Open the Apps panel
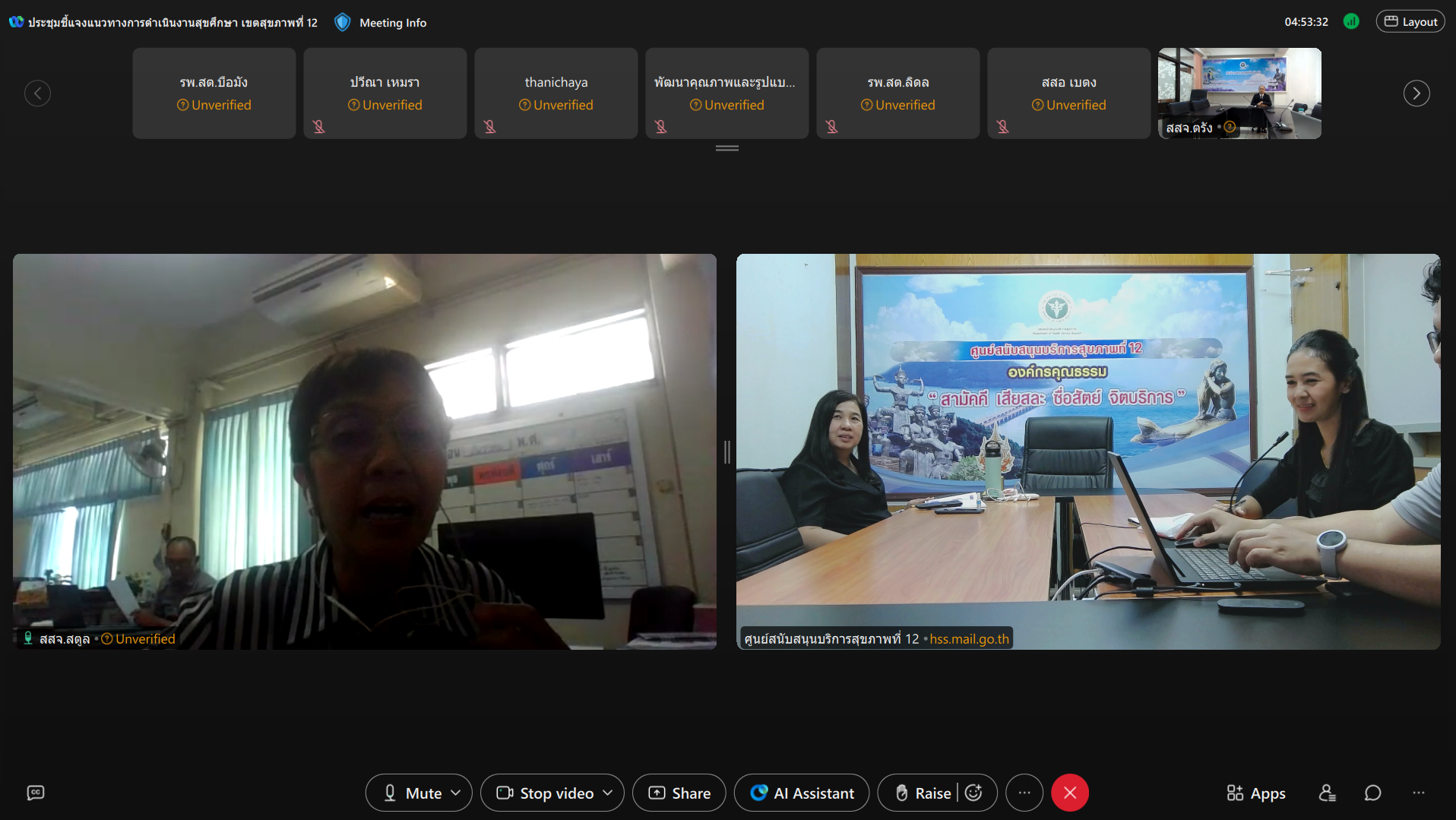1456x820 pixels. [x=1256, y=793]
